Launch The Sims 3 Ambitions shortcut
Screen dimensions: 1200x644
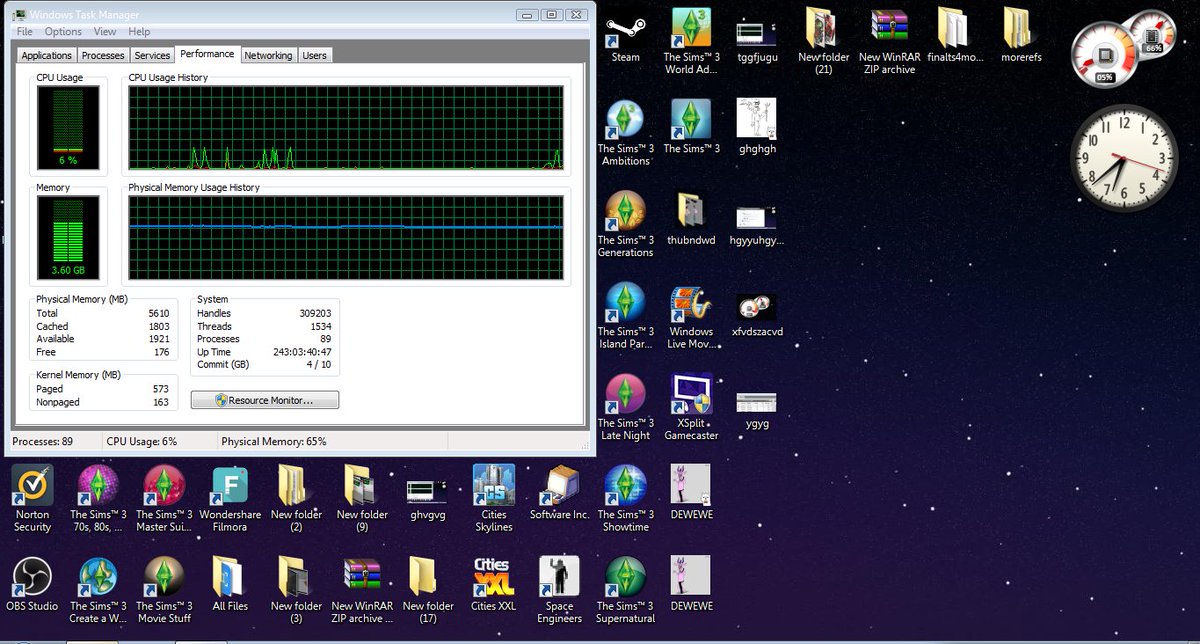click(x=626, y=134)
